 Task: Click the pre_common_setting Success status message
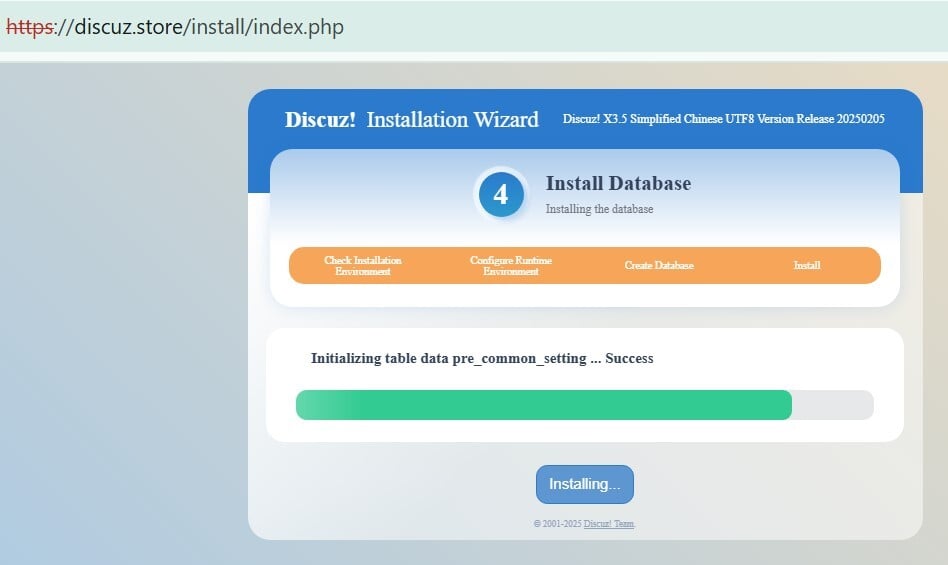click(482, 358)
